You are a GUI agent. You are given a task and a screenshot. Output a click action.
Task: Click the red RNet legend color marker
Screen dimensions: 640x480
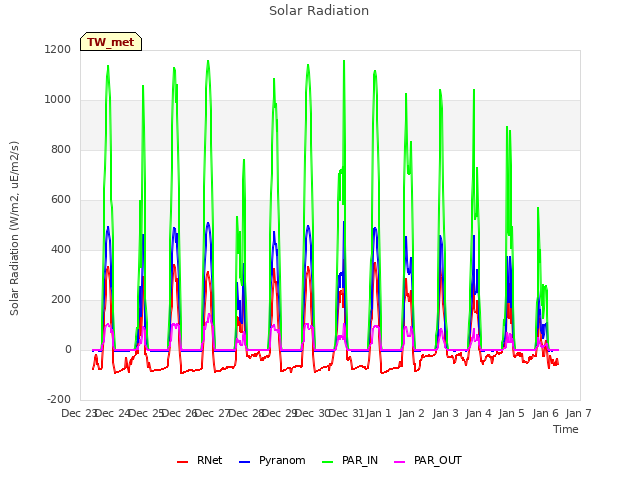click(x=182, y=462)
